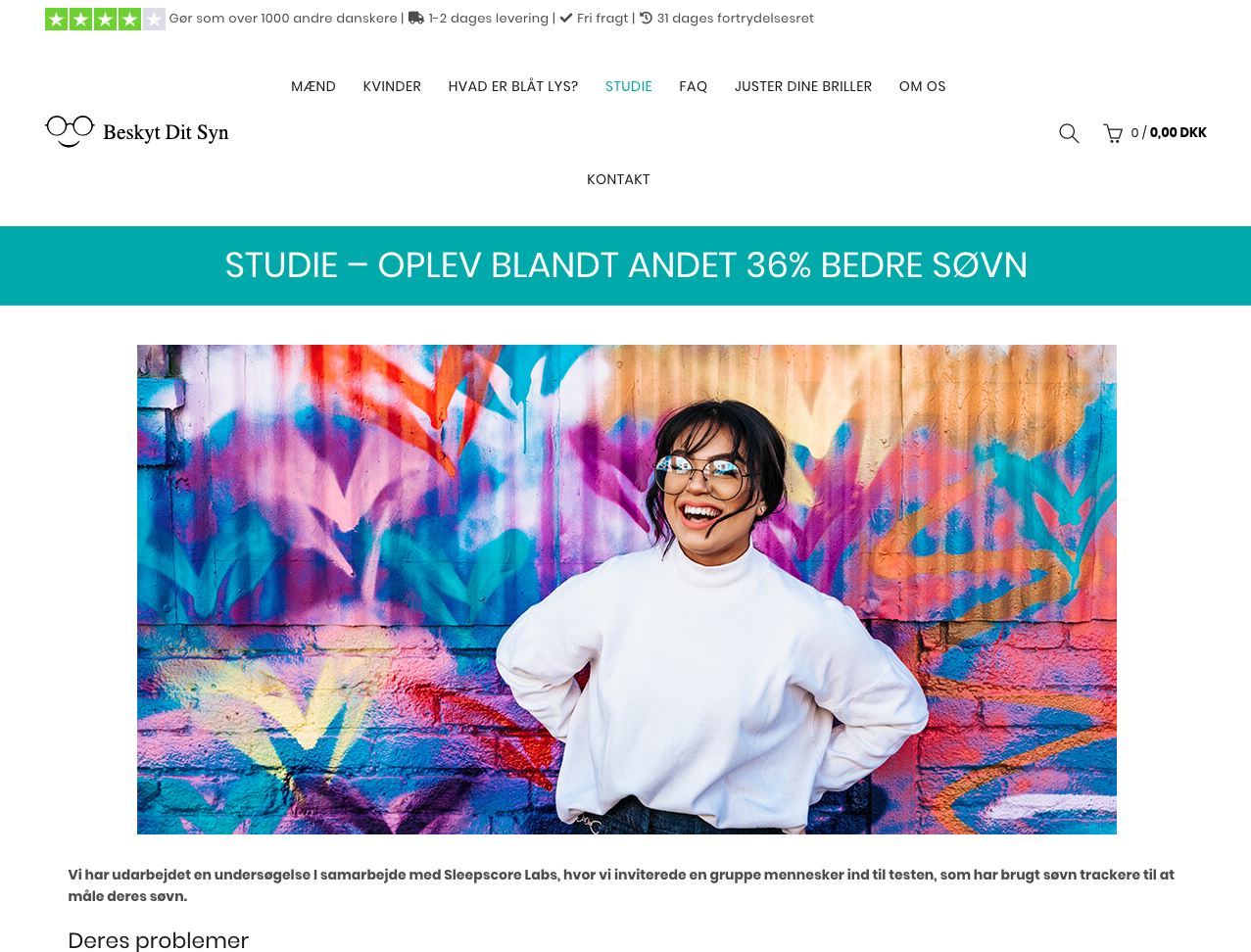
Task: Open the shopping cart icon
Action: pyautogui.click(x=1113, y=133)
